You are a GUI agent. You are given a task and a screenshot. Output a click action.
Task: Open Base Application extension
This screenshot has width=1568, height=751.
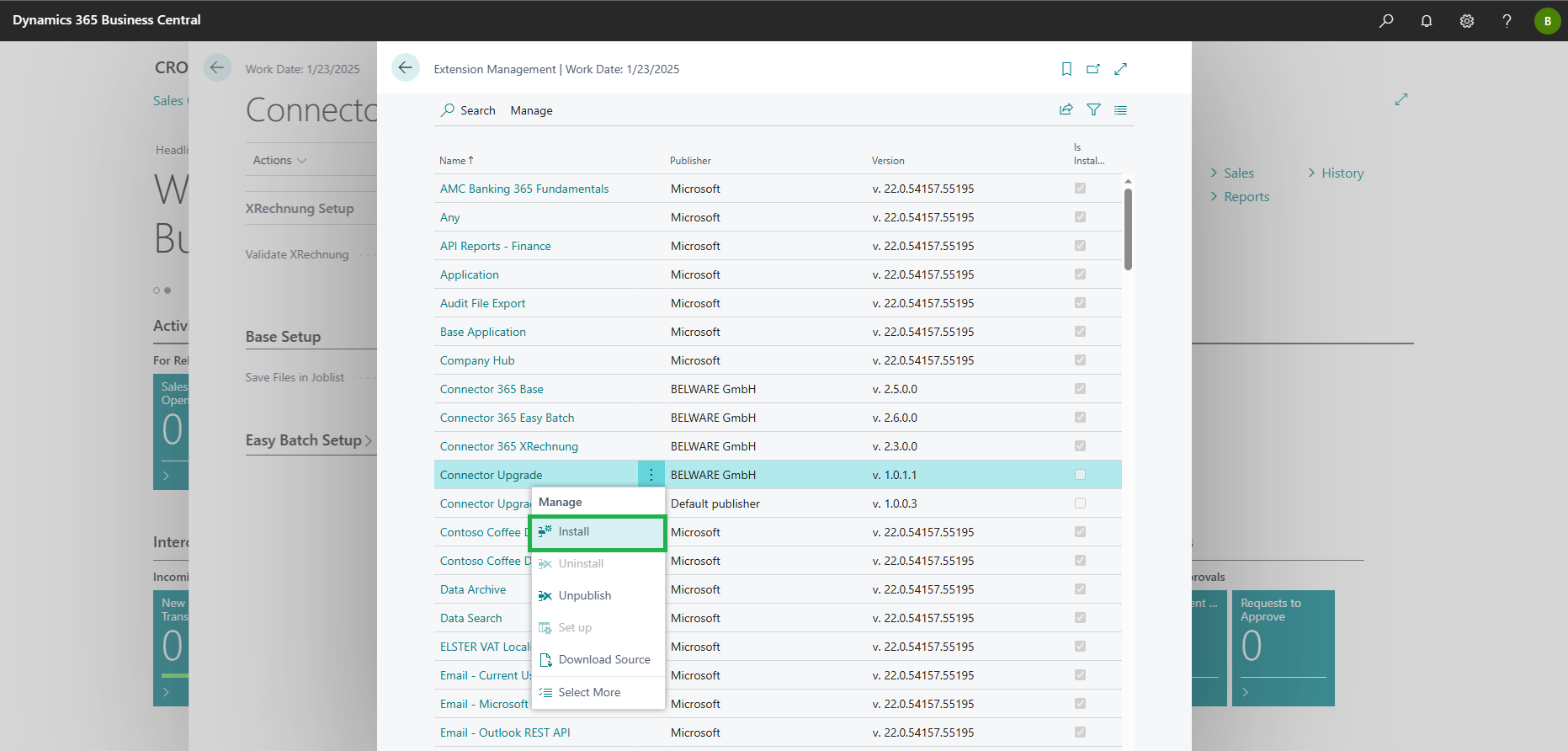[483, 333]
